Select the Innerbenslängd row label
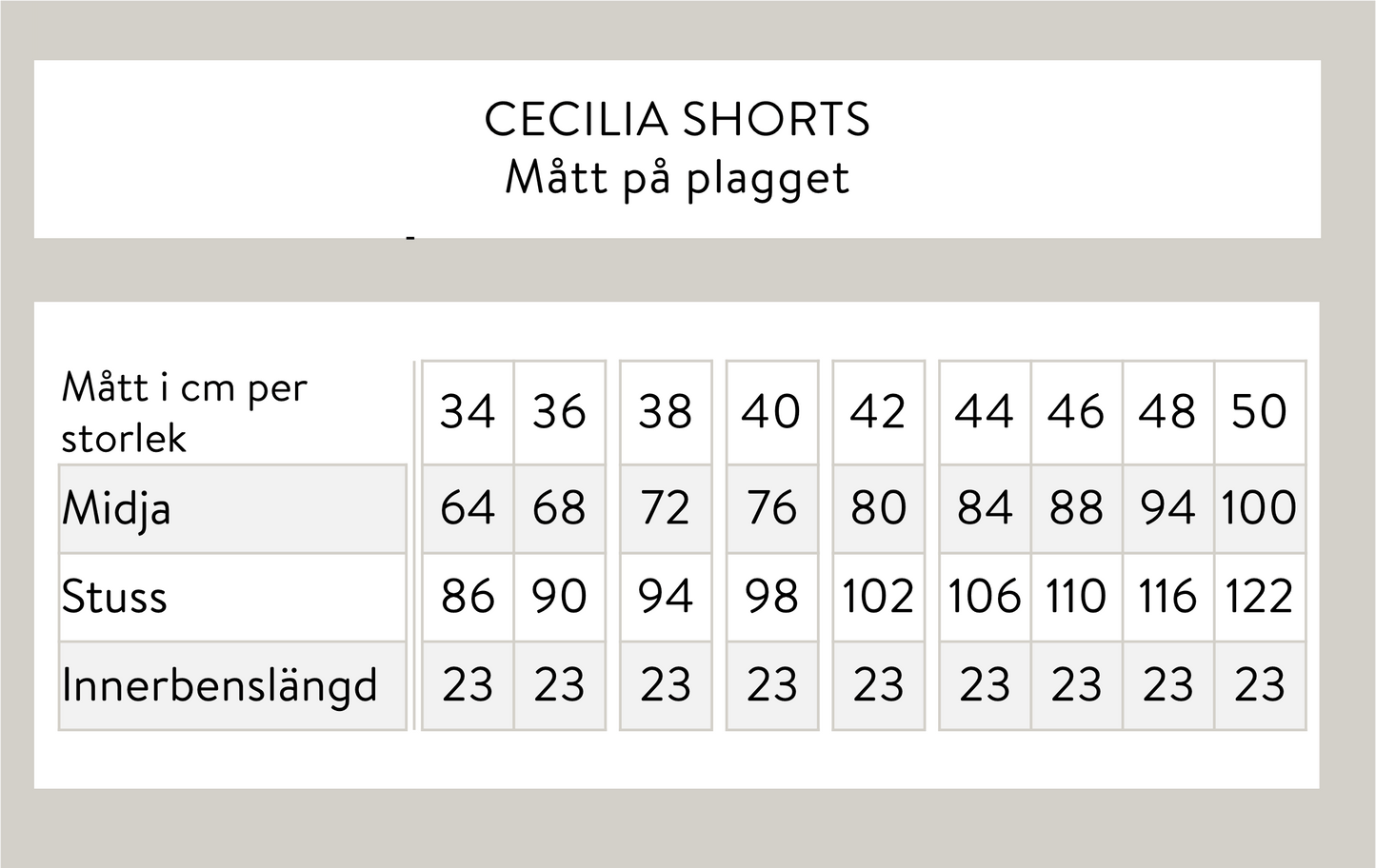 pyautogui.click(x=219, y=685)
